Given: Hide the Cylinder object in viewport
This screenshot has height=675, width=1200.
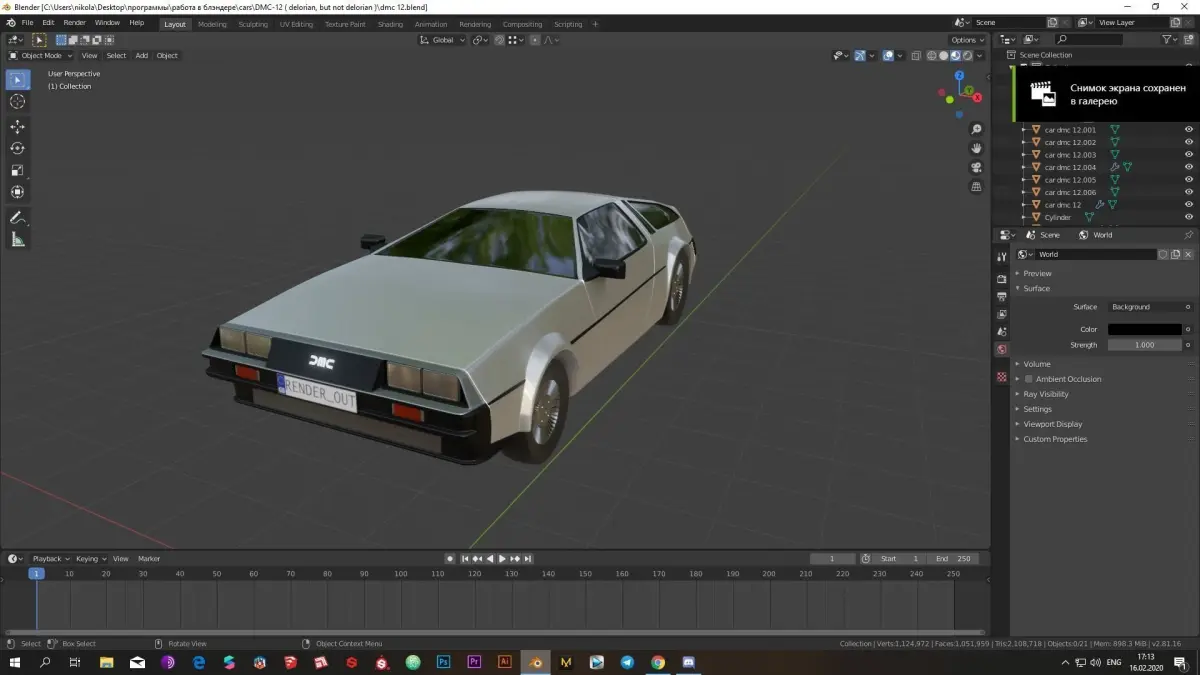Looking at the screenshot, I should [1189, 217].
